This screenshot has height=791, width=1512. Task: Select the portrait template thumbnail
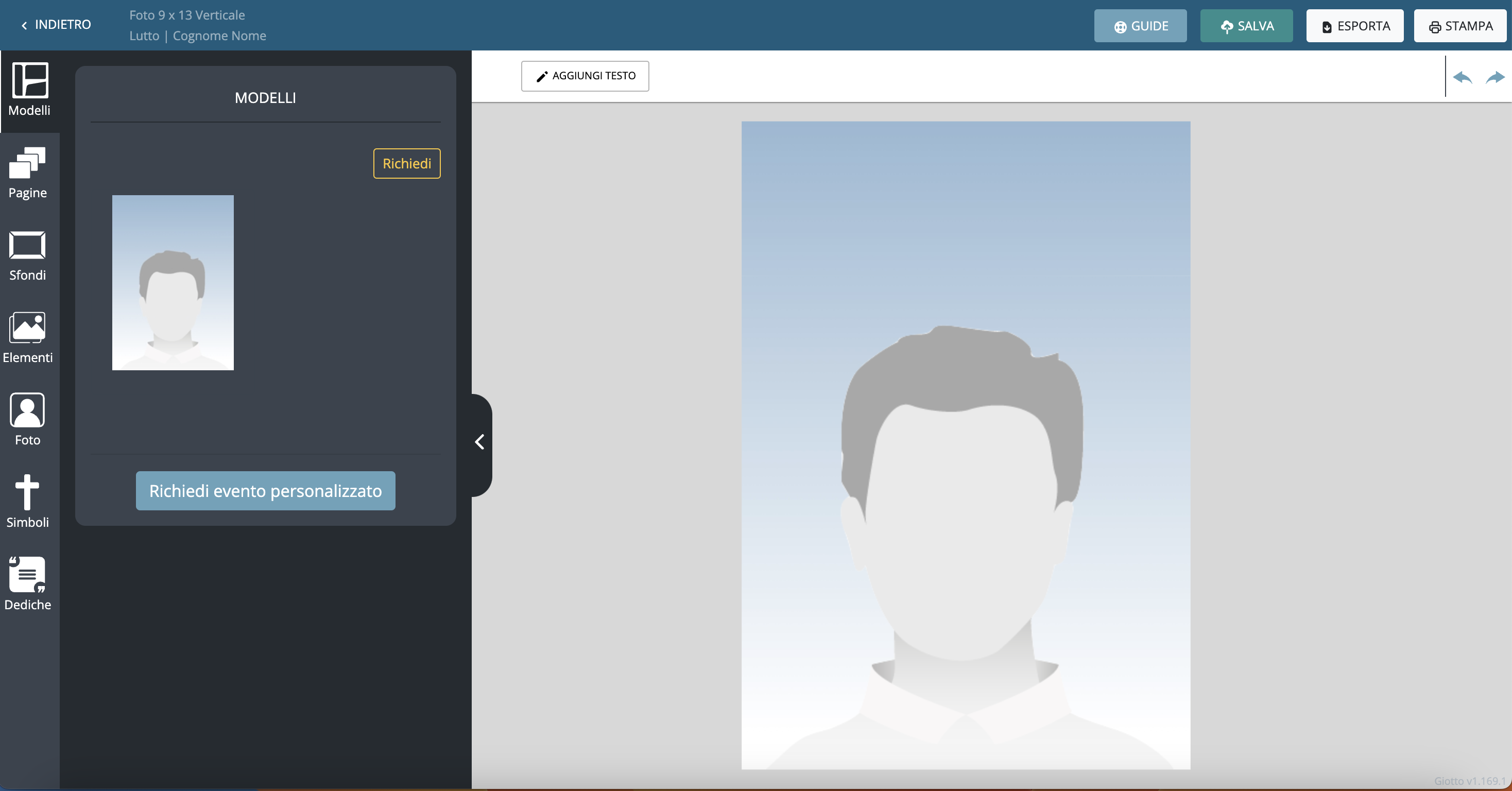pos(173,282)
